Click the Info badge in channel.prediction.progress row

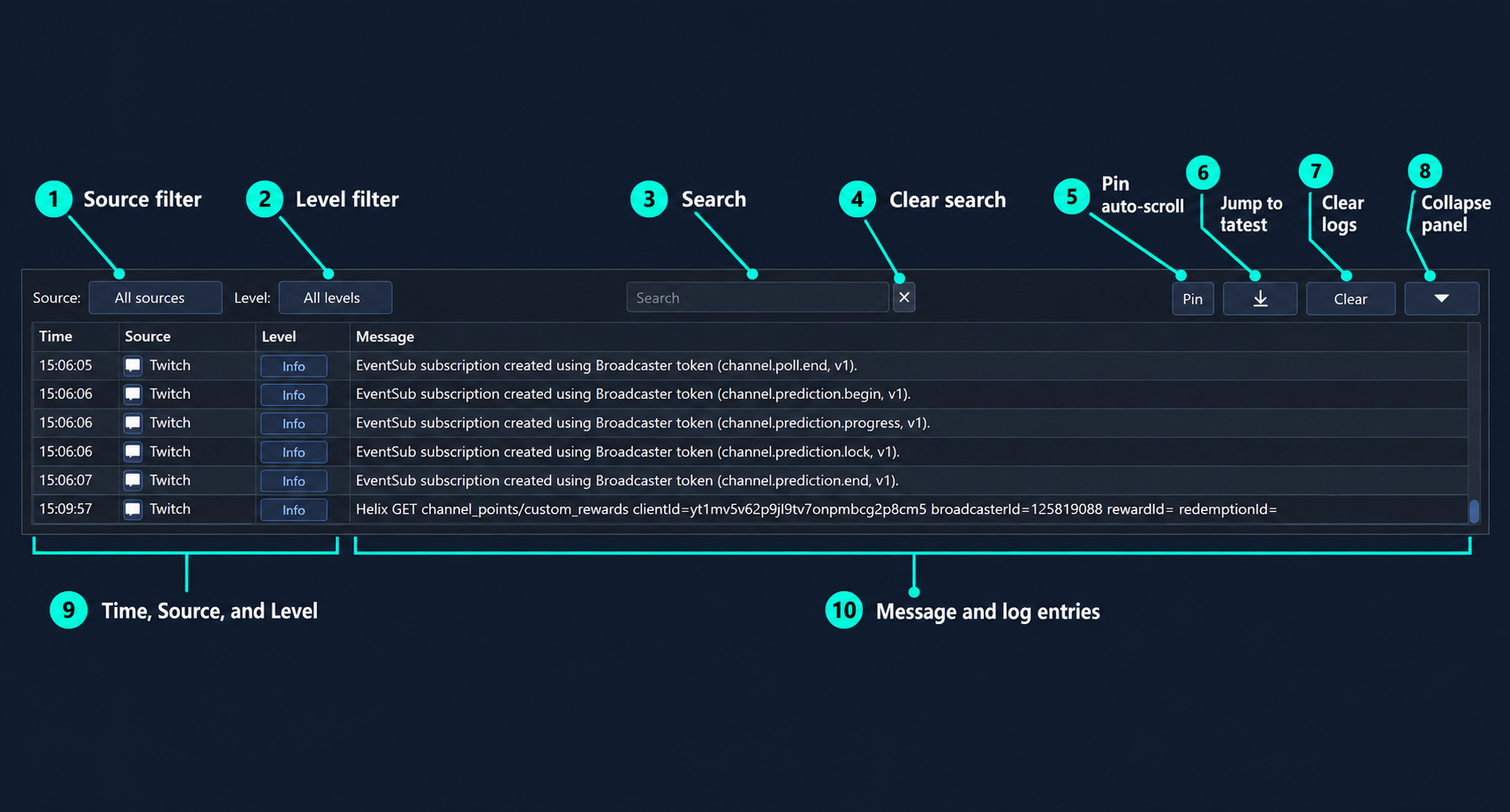point(294,424)
